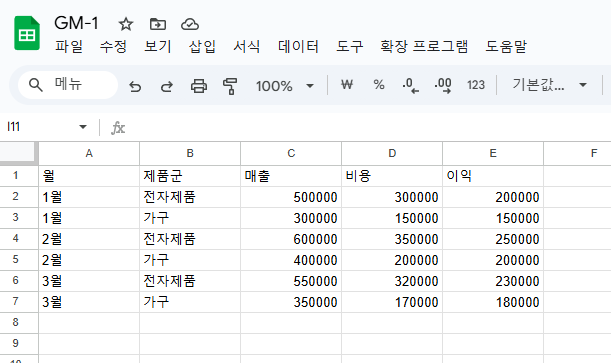Screen dimensions: 611x363
Task: Click the cell with 320000
Action: 392,281
